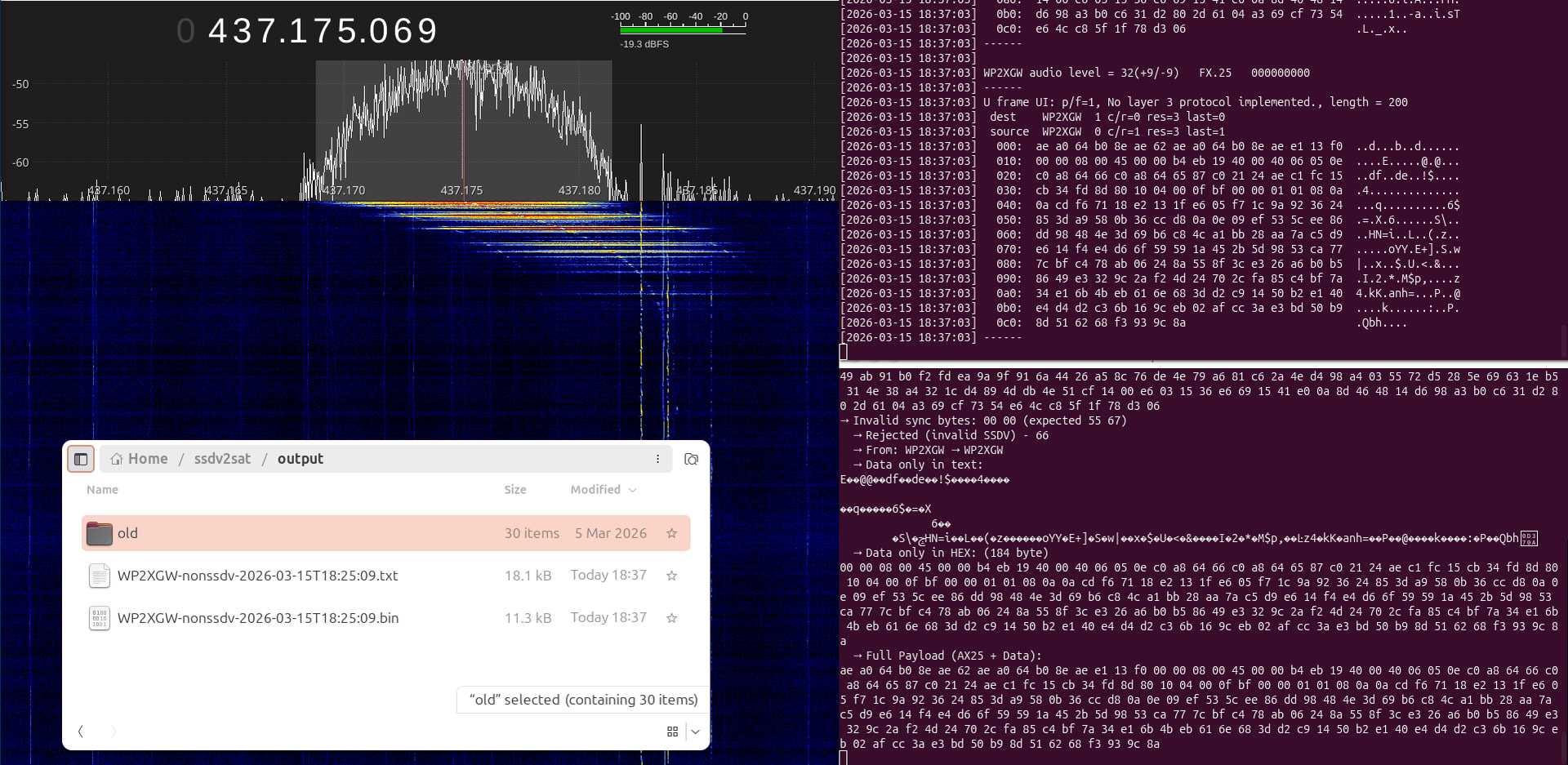1568x765 pixels.
Task: Click the red tuning line in spectrum
Action: pos(463,131)
